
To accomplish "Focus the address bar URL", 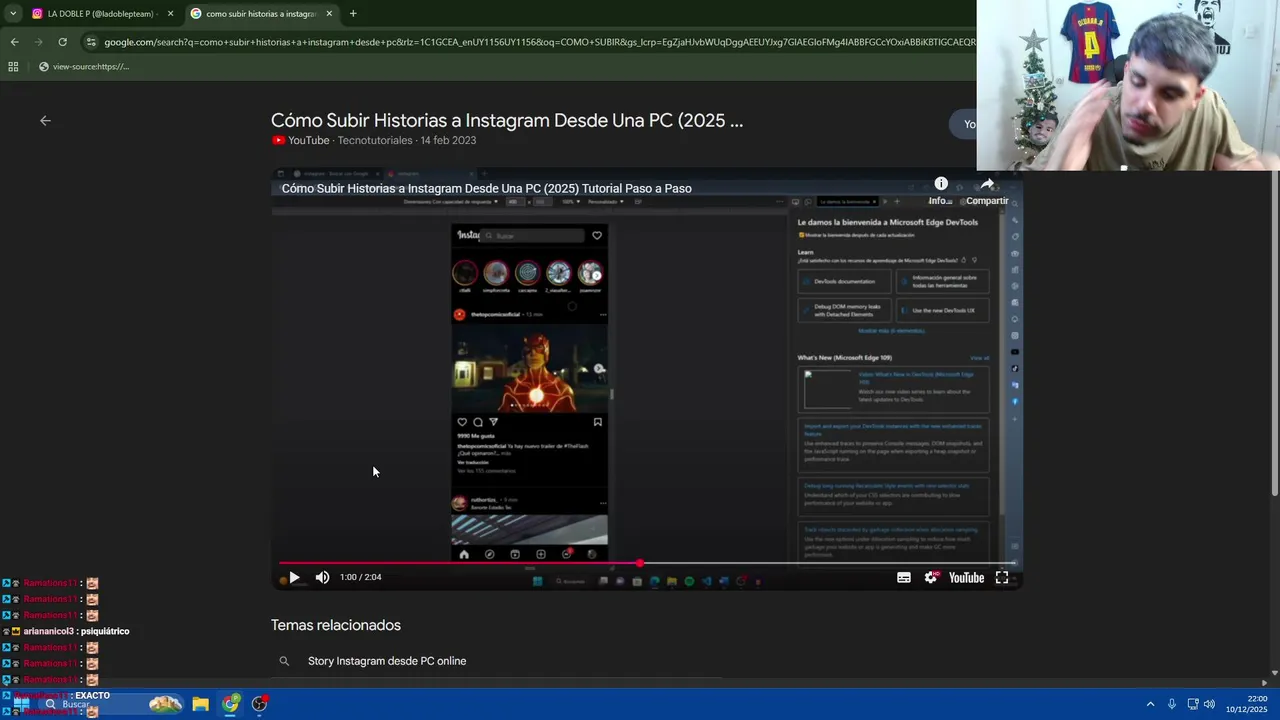I will (x=538, y=42).
